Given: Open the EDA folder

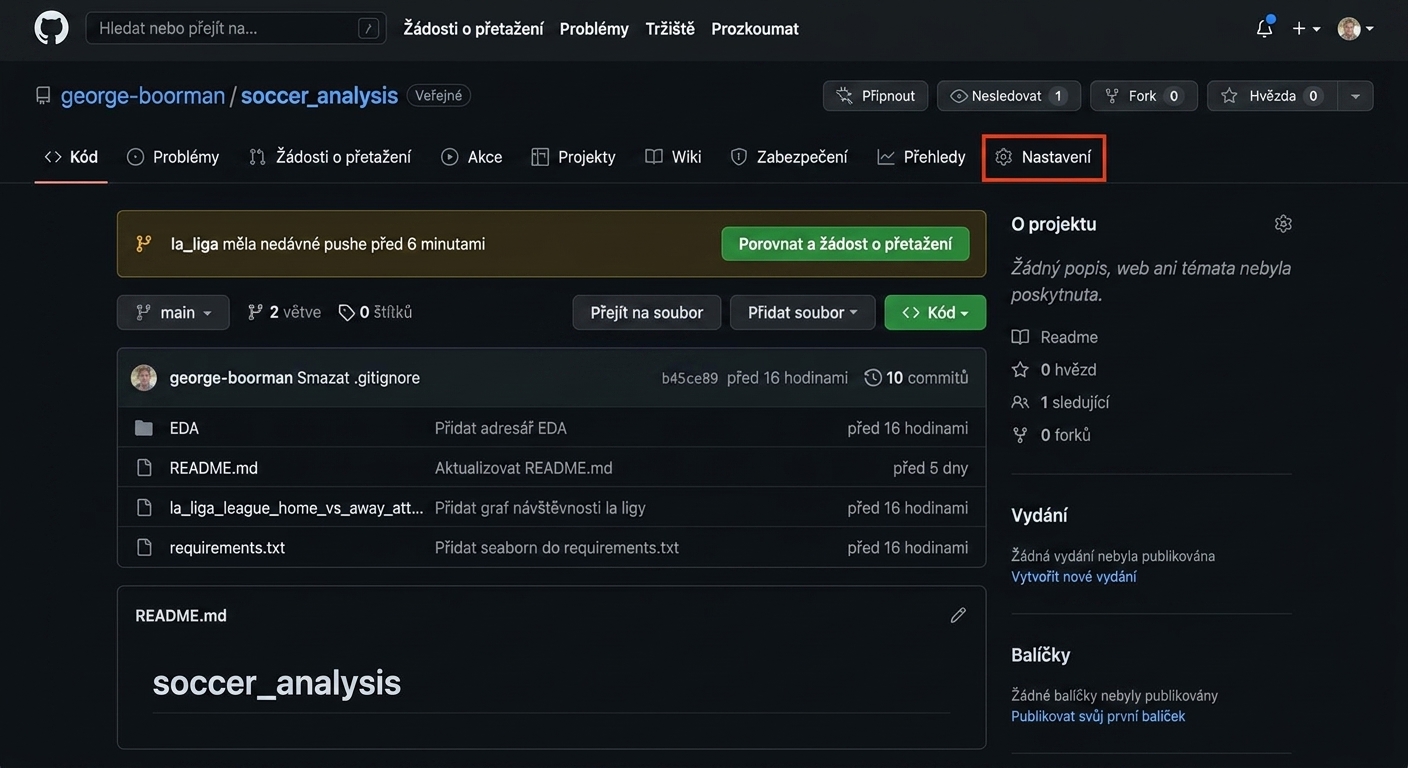Looking at the screenshot, I should (x=184, y=428).
